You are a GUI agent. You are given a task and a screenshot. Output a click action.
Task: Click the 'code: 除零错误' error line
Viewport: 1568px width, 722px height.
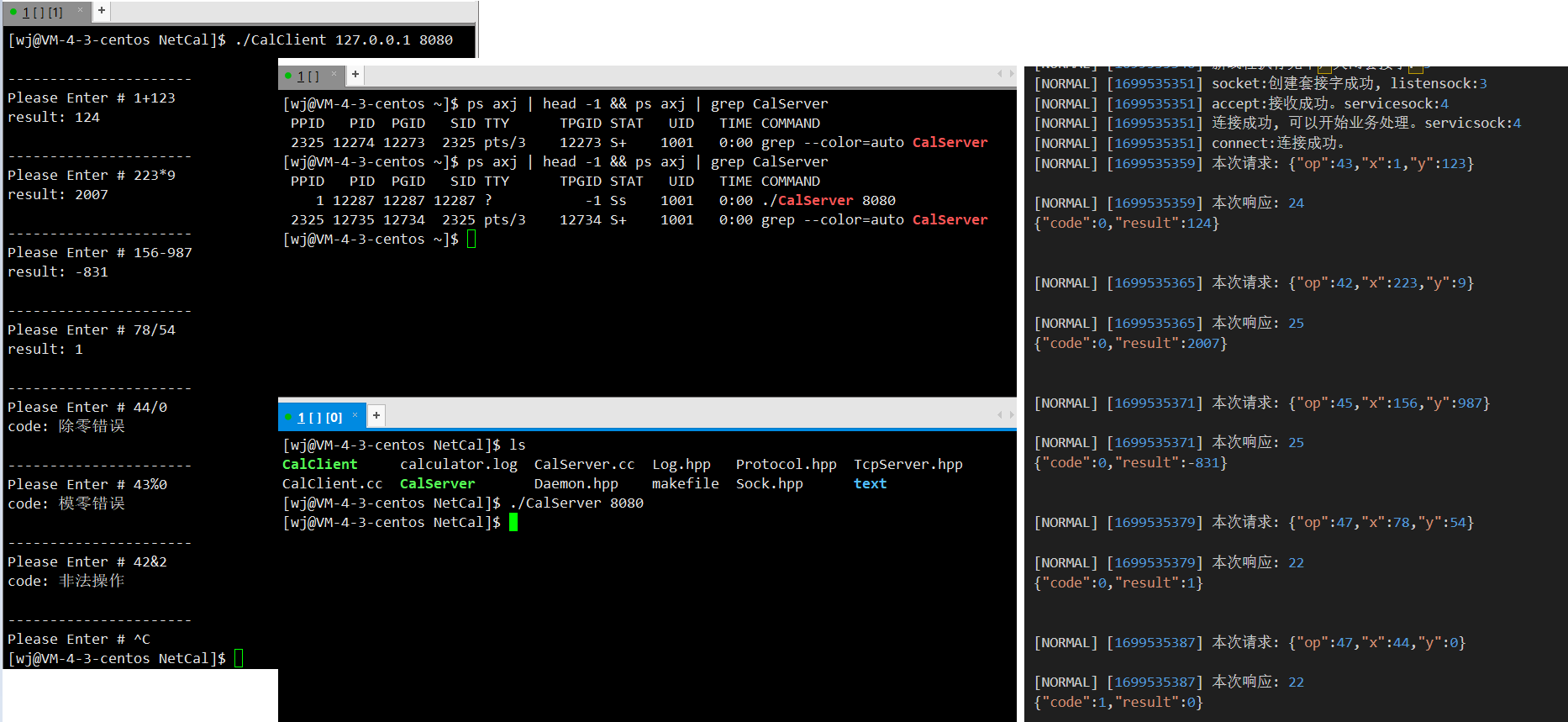(66, 427)
